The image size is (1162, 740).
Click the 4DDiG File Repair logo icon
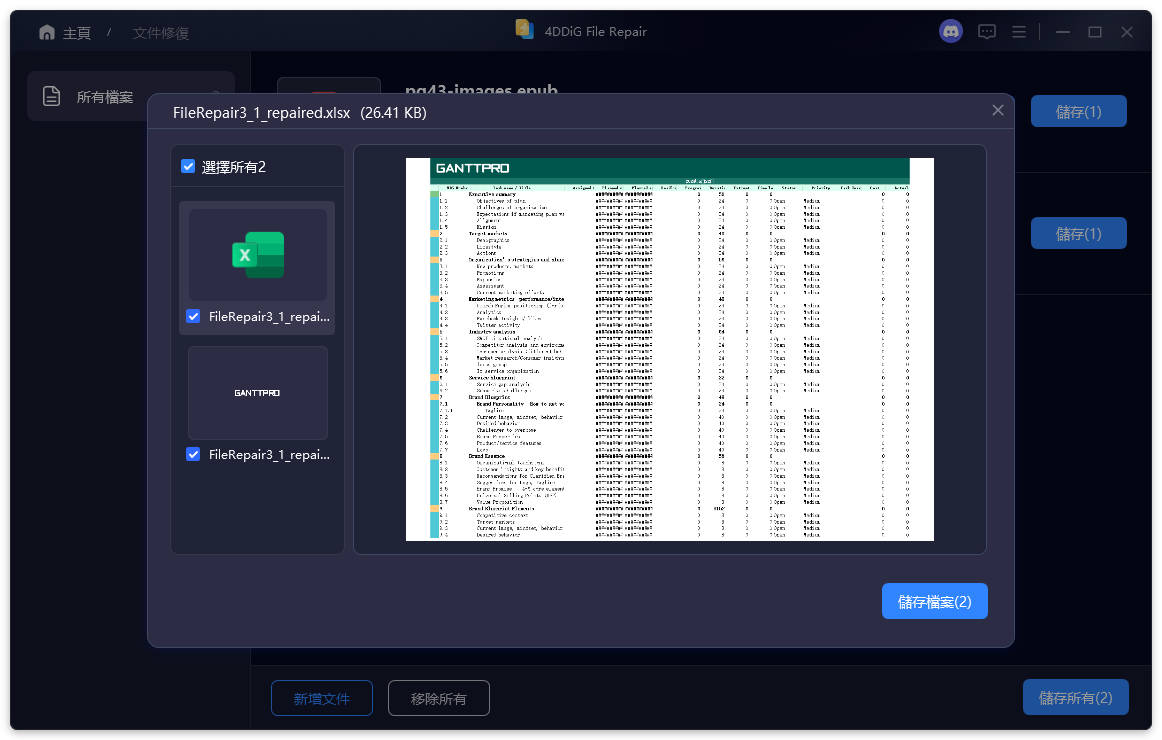(524, 30)
